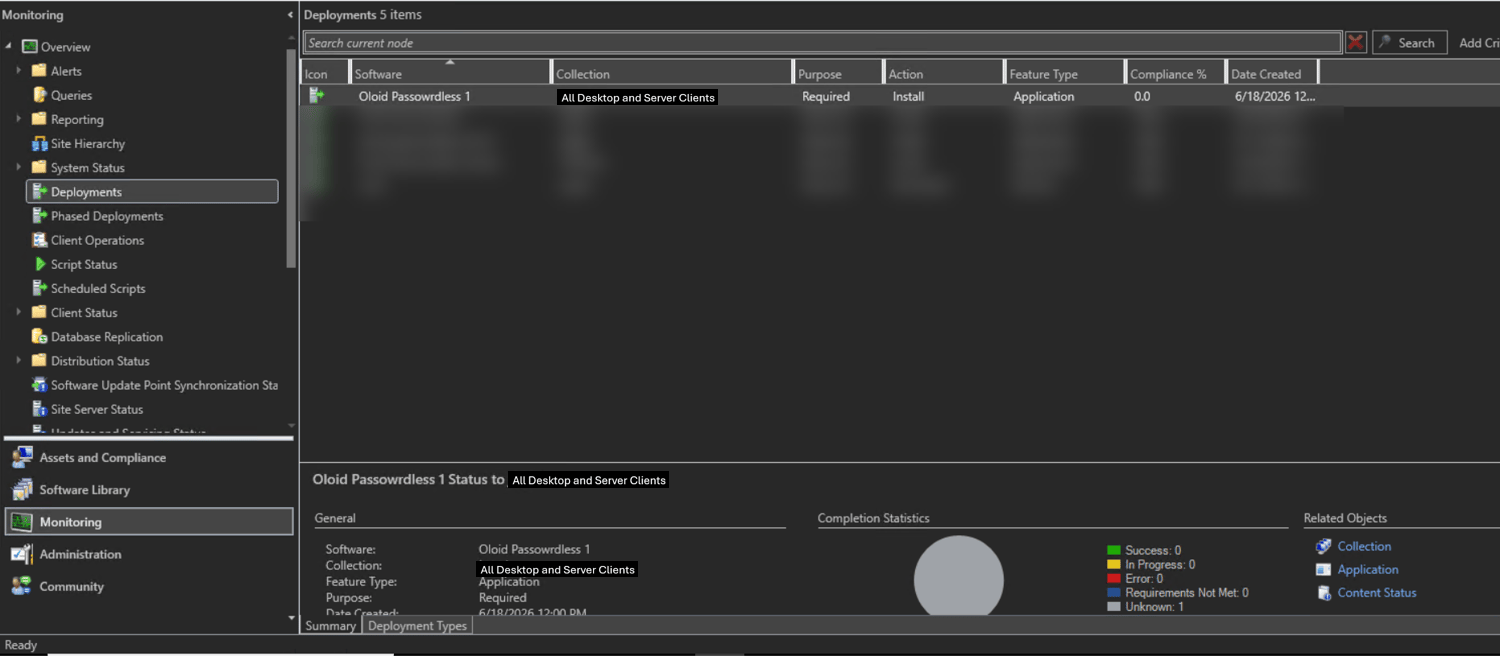Sort by the Compliance % column header

pos(1175,73)
